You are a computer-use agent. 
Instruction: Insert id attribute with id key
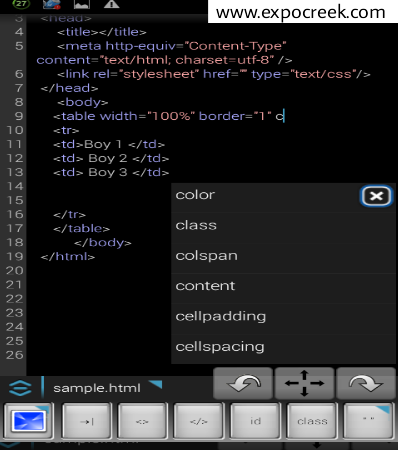coord(255,421)
